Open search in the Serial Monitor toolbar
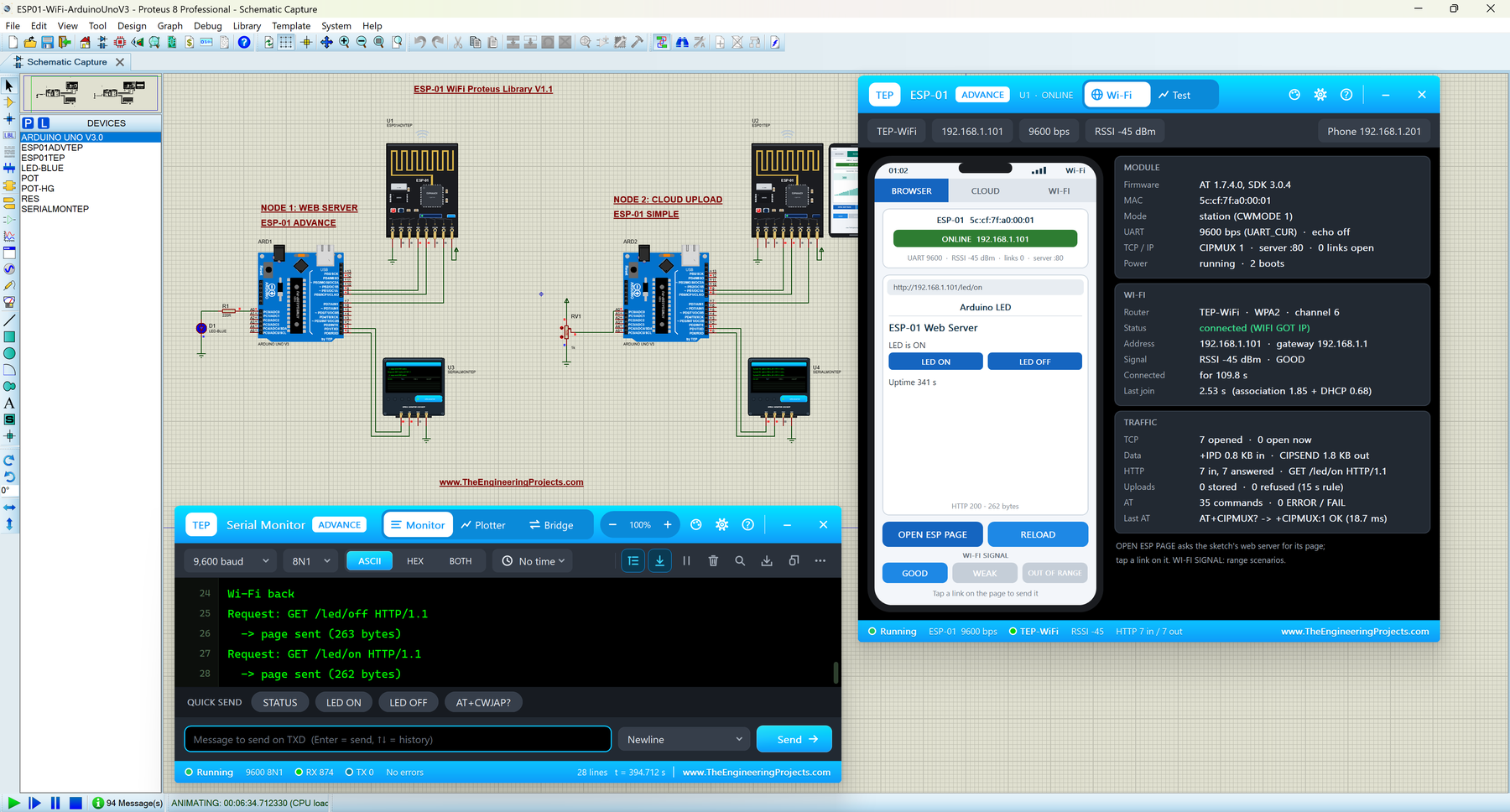The image size is (1510, 812). click(740, 561)
